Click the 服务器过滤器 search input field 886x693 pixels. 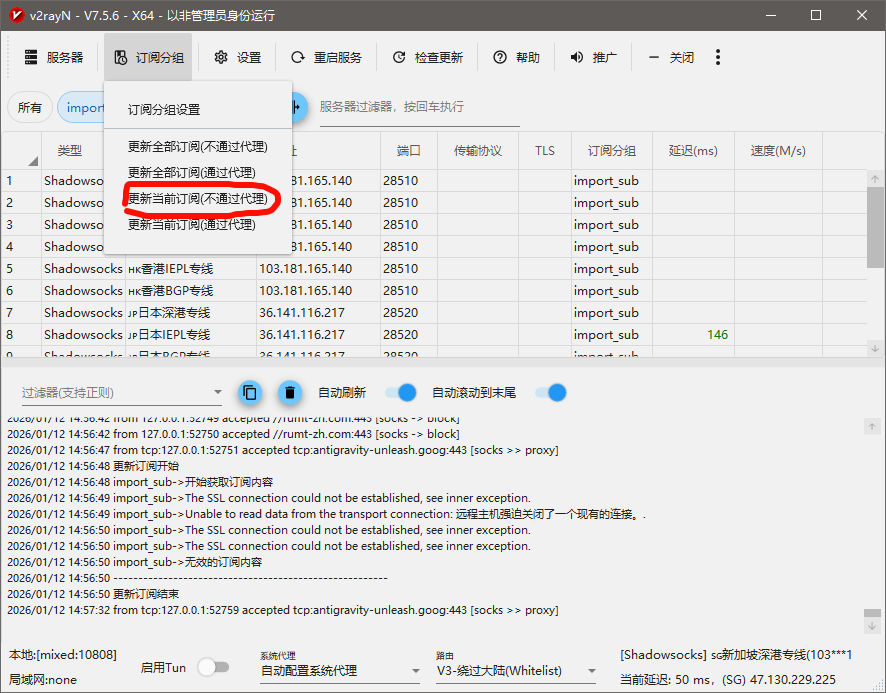(419, 108)
